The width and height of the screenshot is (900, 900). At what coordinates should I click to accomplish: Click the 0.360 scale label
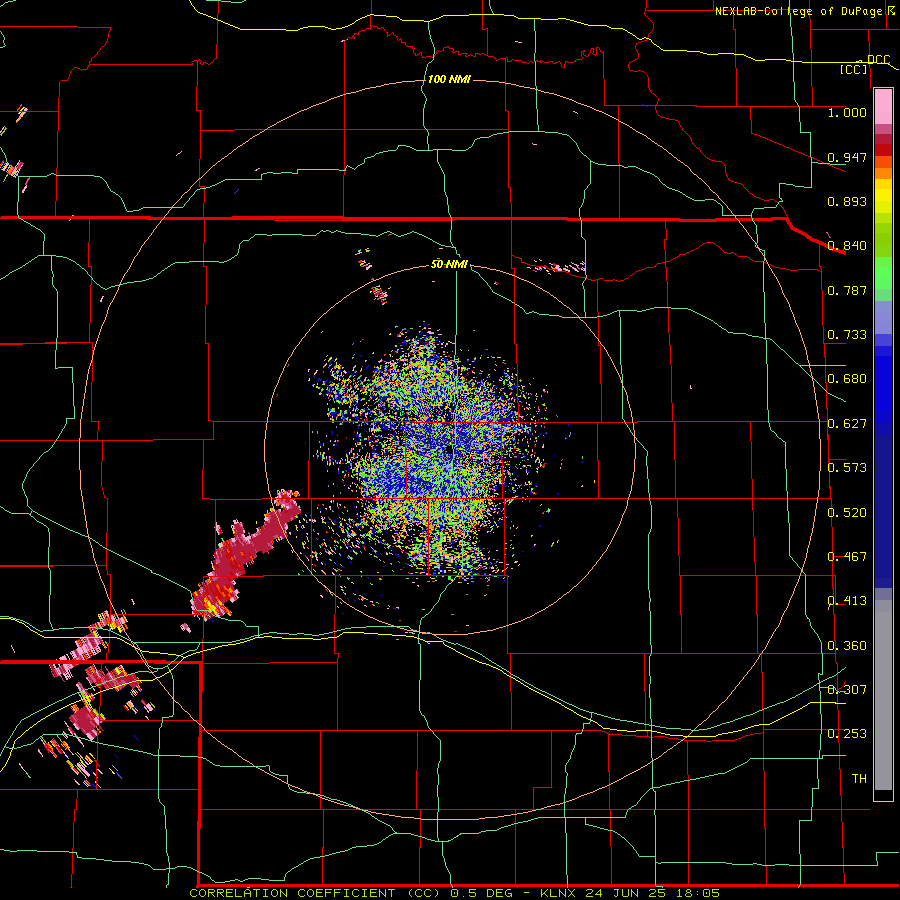(847, 646)
